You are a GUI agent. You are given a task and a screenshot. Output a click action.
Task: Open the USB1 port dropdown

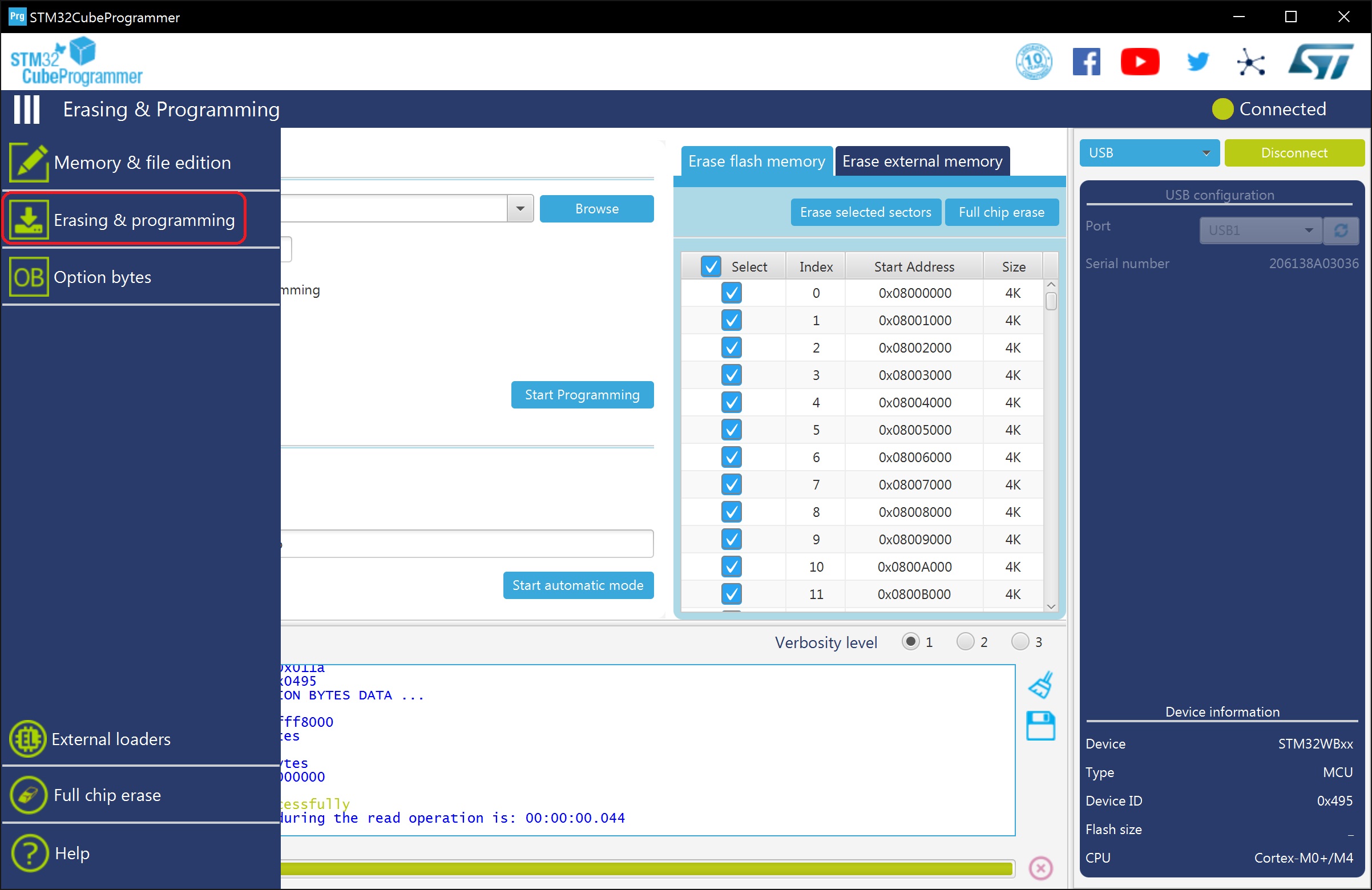(1260, 230)
